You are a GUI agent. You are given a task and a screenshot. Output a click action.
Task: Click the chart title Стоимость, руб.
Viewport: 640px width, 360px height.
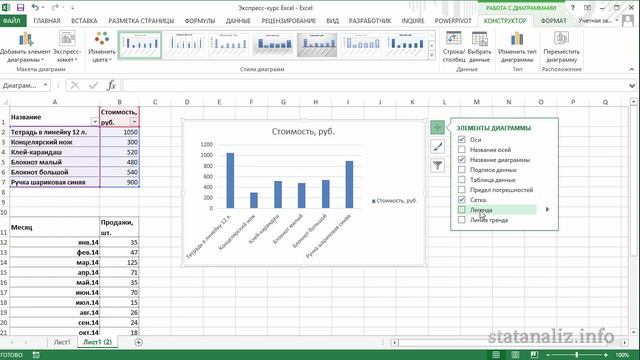(x=303, y=131)
